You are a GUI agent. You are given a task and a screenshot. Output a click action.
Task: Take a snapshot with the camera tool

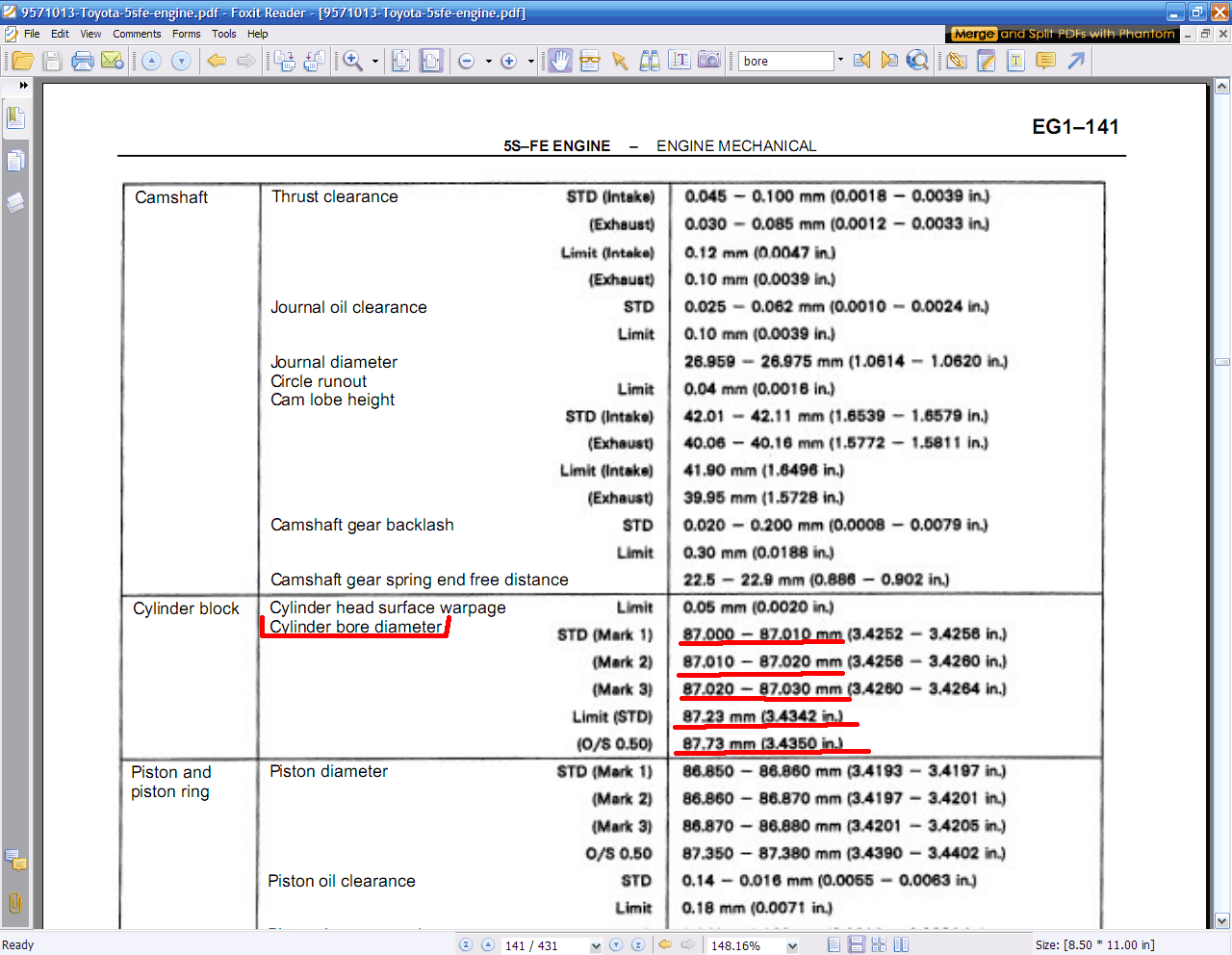coord(709,61)
